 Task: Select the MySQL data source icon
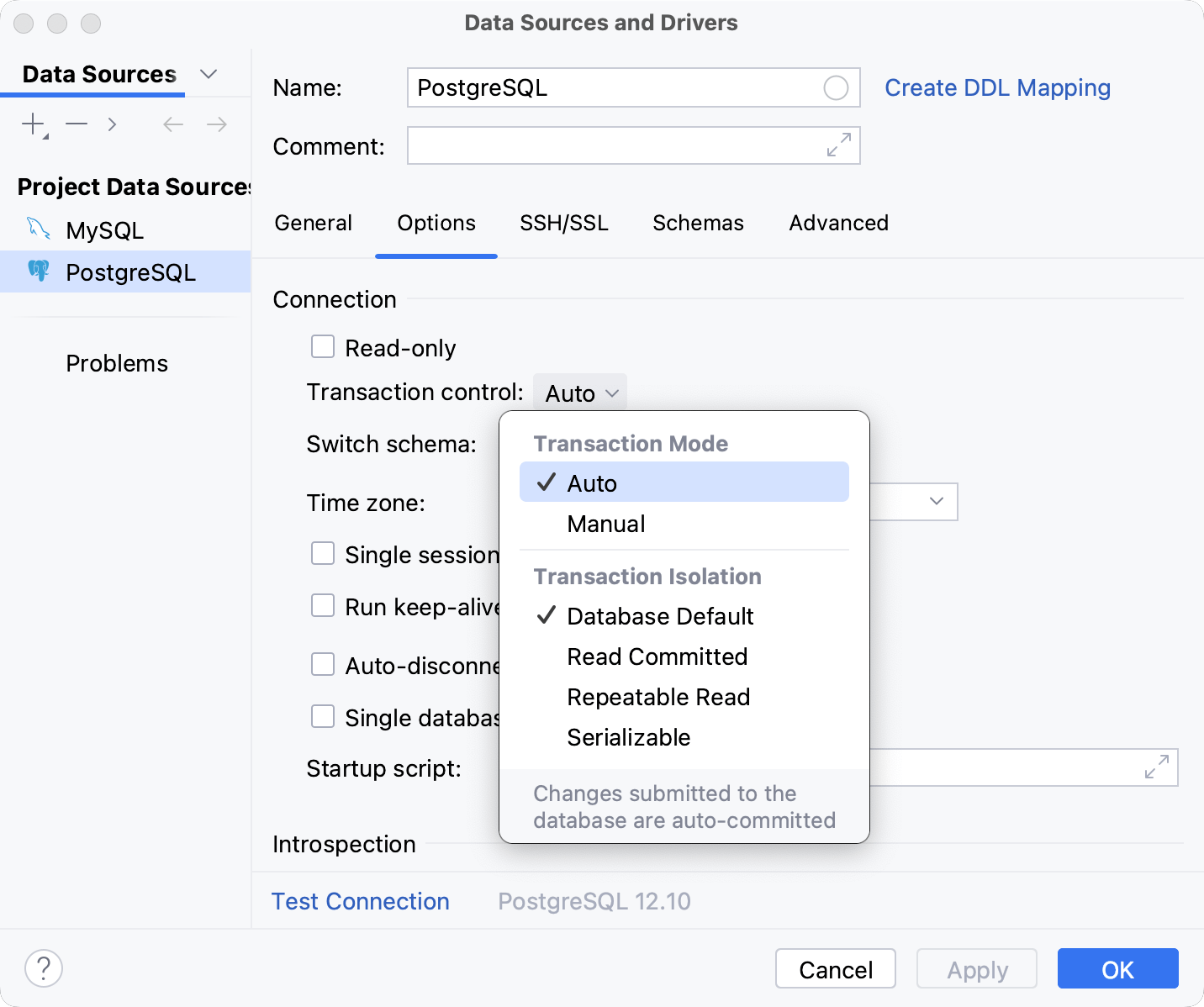(x=38, y=229)
